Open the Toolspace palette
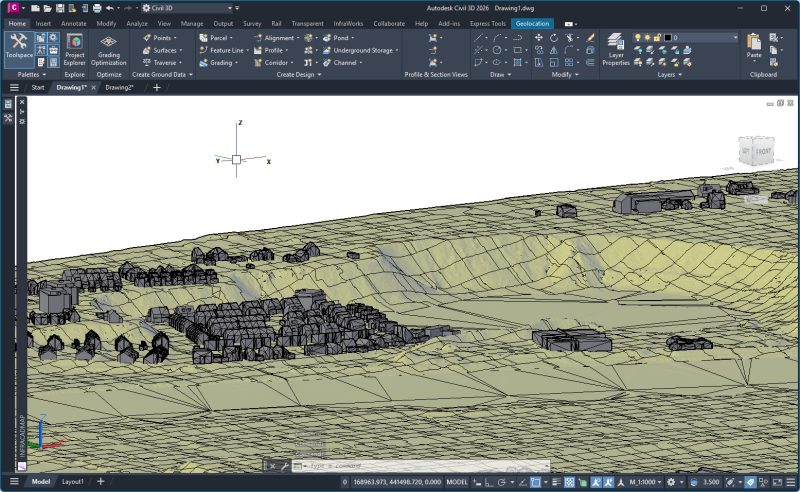 pos(18,45)
